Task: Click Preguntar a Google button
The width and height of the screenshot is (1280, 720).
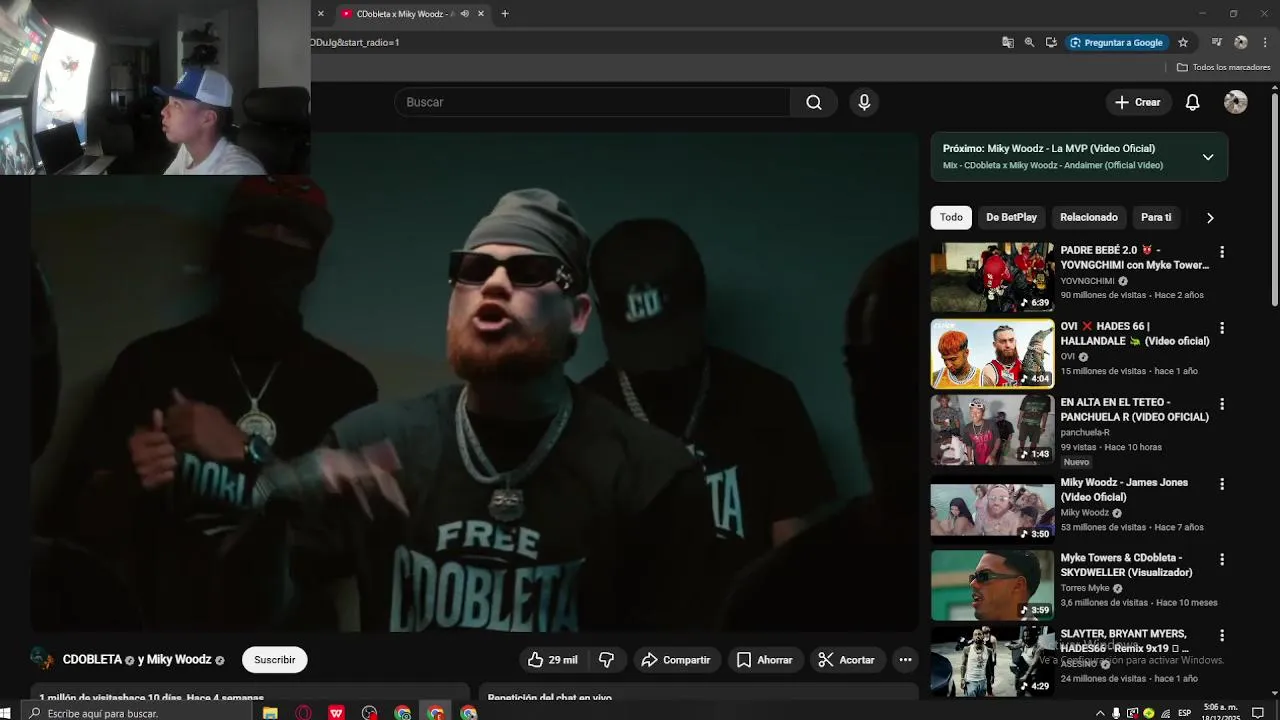Action: (1116, 42)
